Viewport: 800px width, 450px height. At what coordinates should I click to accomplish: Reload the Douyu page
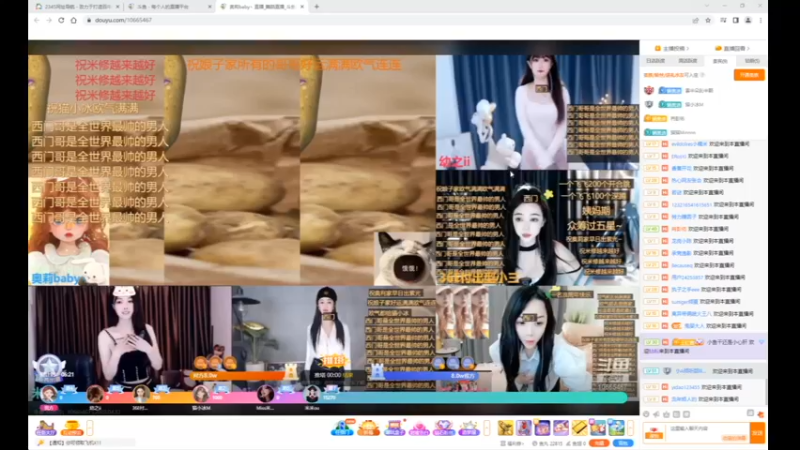click(61, 20)
